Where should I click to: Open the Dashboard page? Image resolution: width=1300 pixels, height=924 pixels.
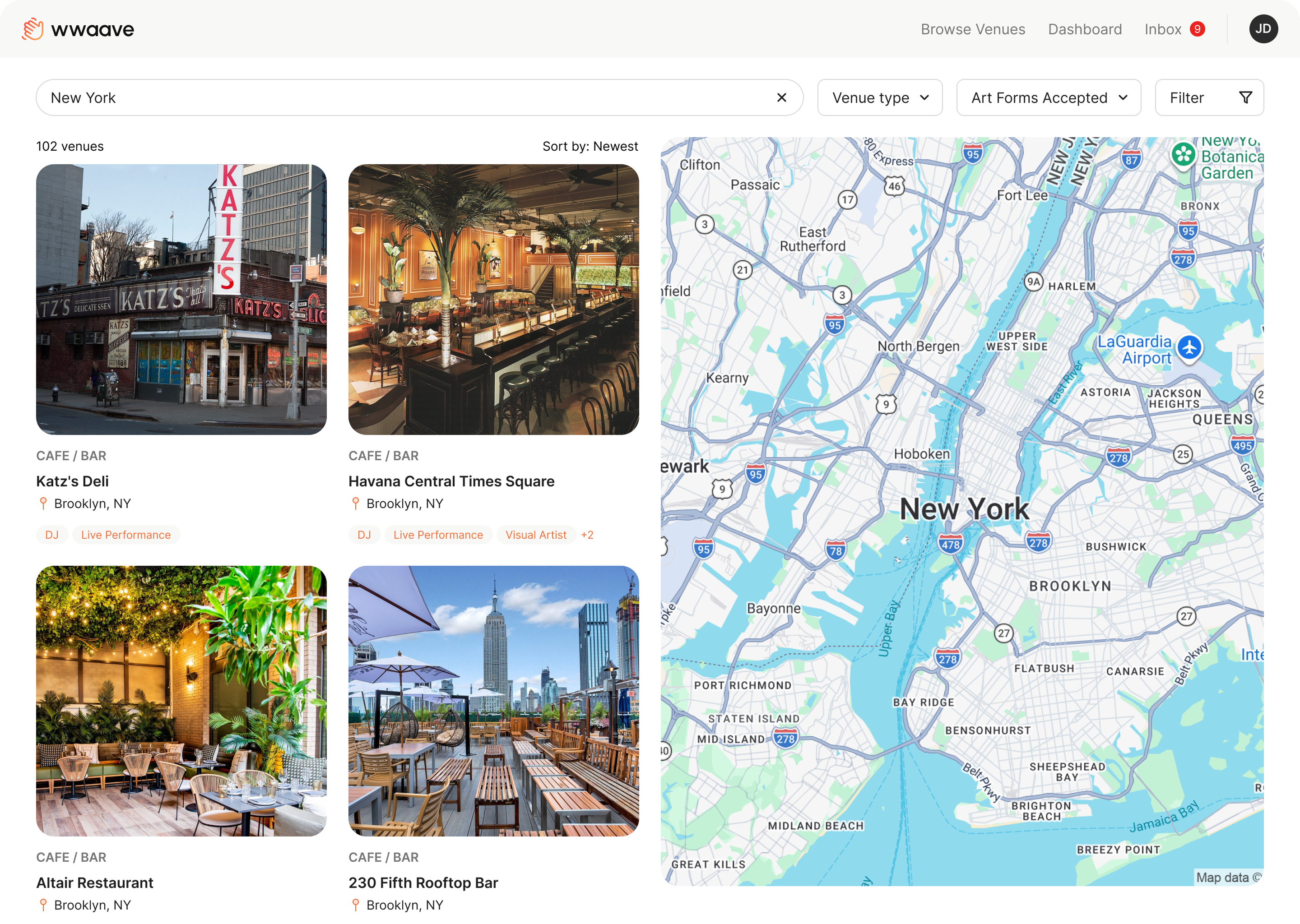(1085, 29)
